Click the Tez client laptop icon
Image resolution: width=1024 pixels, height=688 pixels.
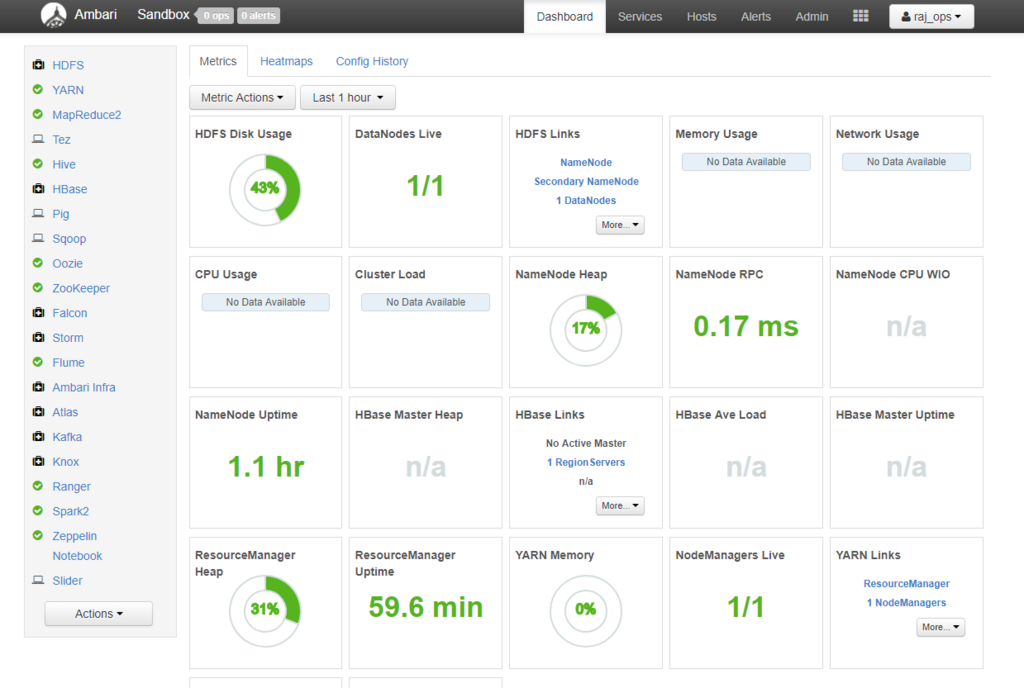point(39,139)
